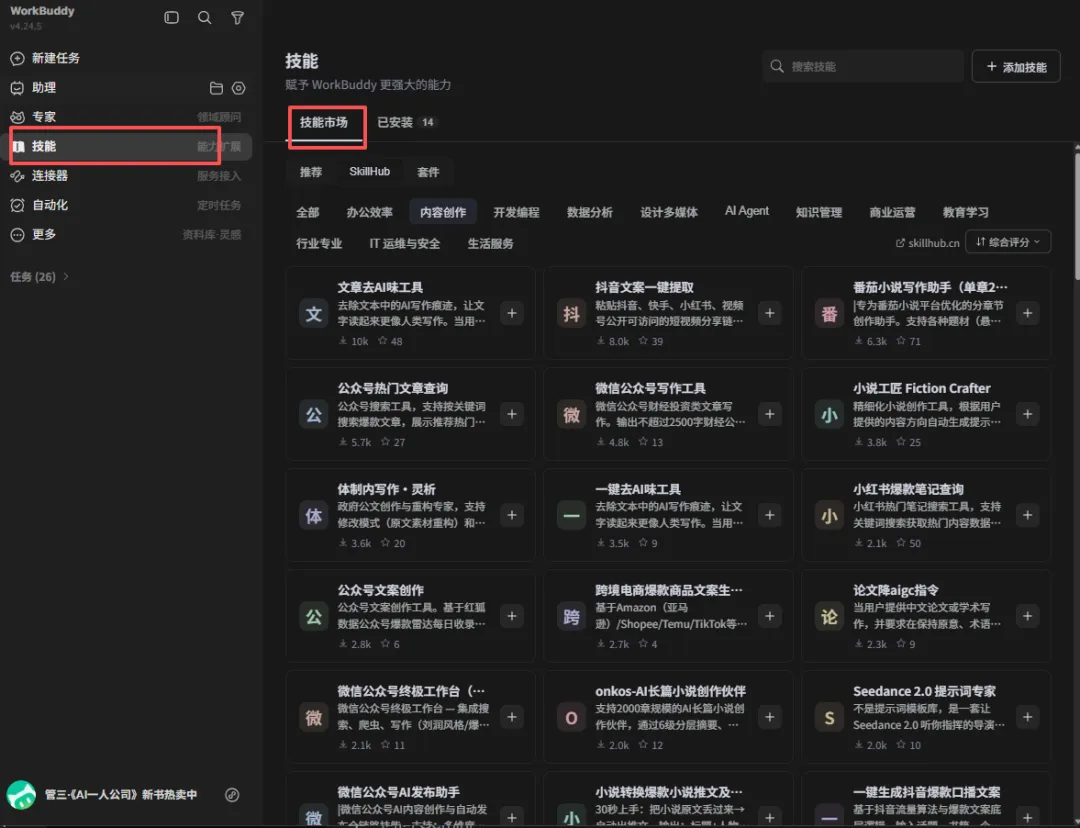Click the 文 icon of 文章去AI味工具
The image size is (1080, 828).
(x=313, y=314)
